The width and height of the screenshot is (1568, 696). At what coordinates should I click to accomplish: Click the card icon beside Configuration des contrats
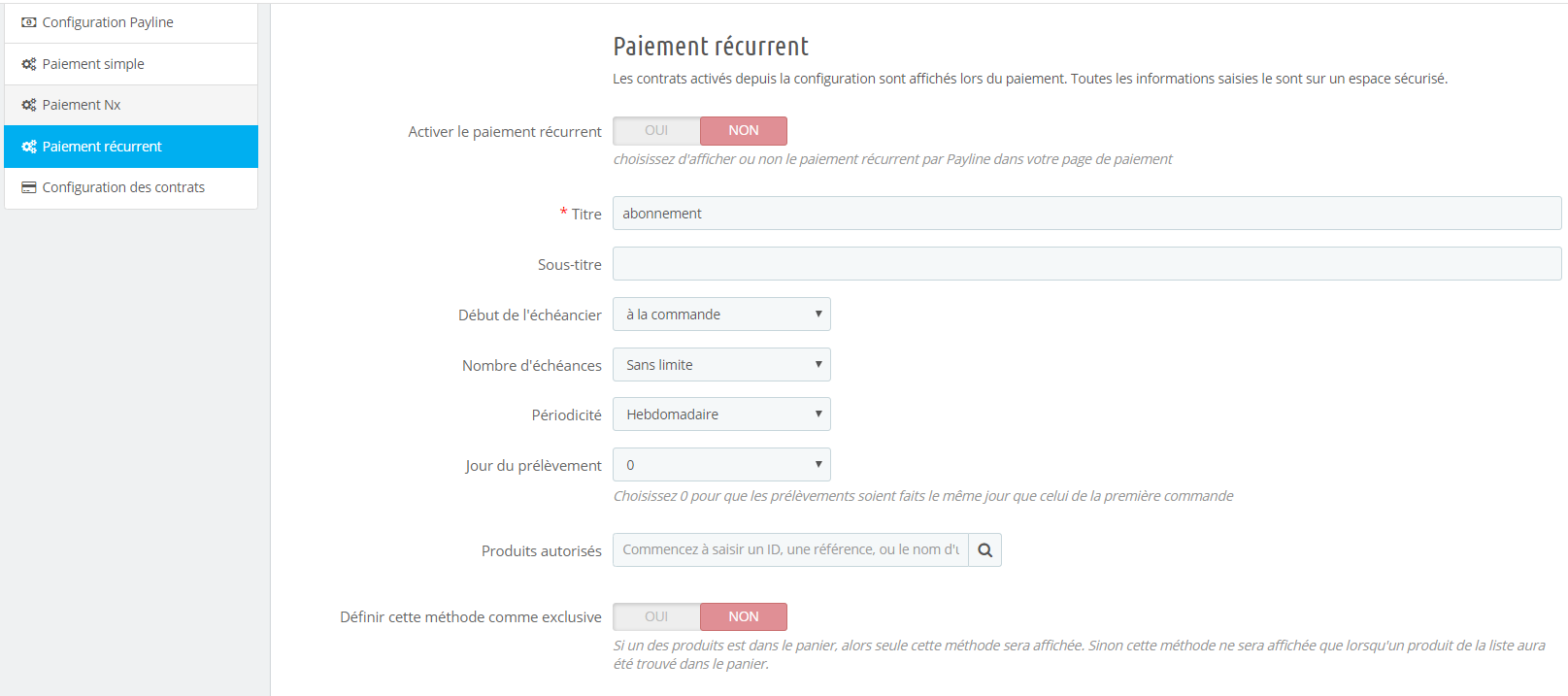[x=29, y=187]
